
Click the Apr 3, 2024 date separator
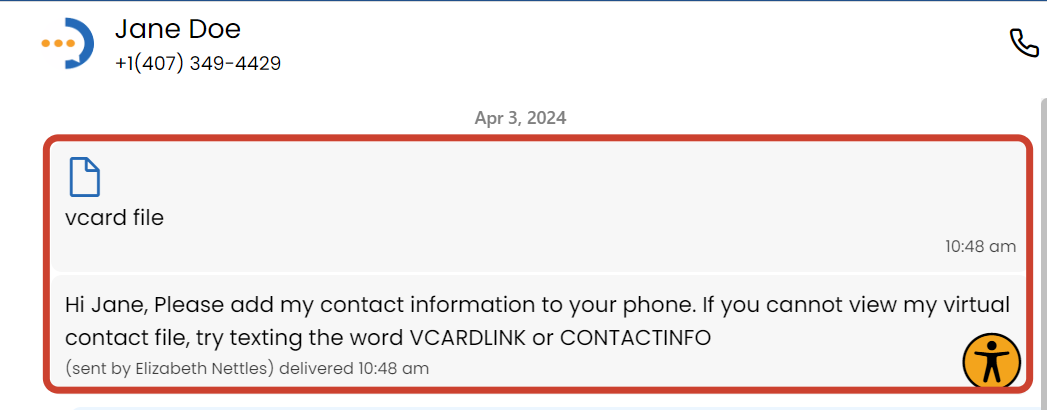[520, 118]
